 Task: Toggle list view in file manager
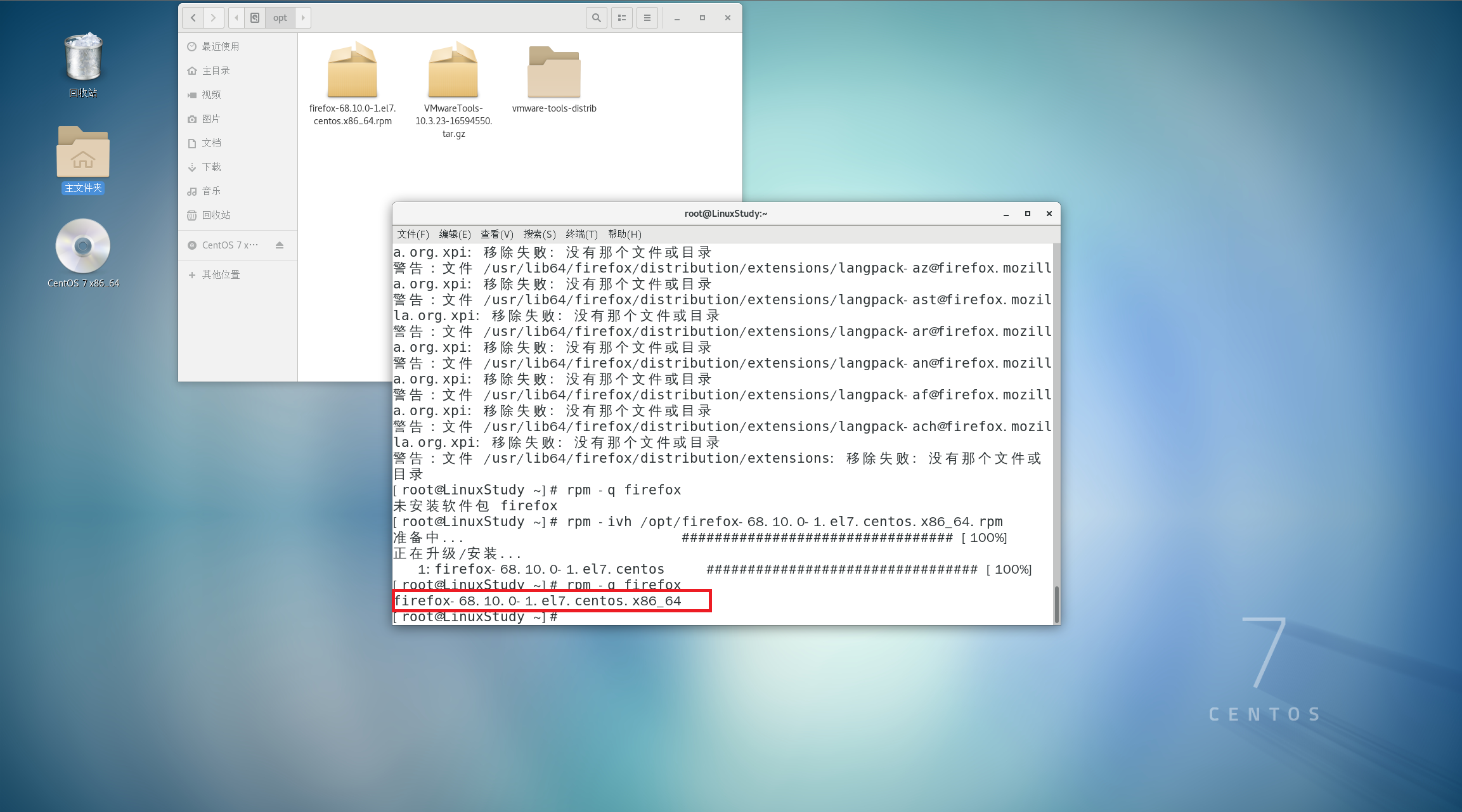622,18
